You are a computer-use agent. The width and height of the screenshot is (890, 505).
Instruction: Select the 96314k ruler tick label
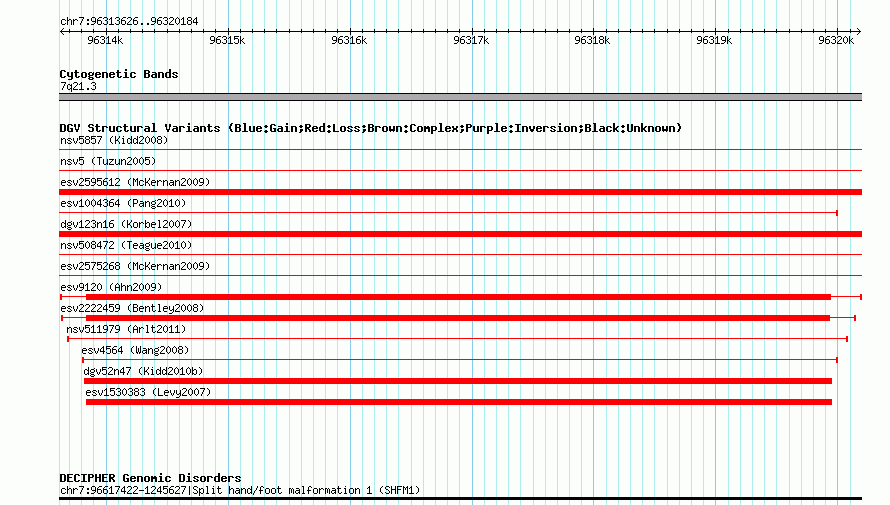[105, 40]
